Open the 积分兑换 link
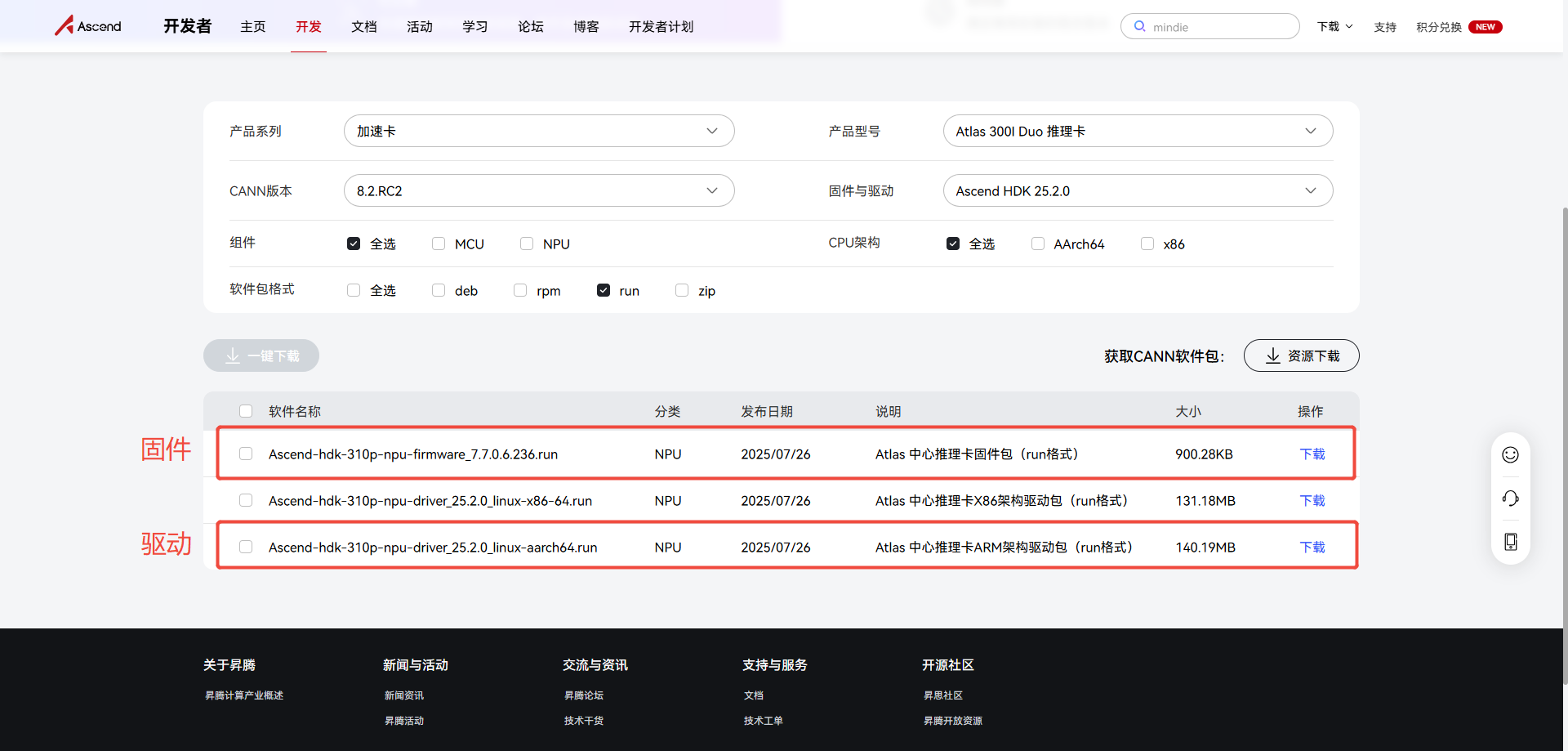 pyautogui.click(x=1439, y=27)
